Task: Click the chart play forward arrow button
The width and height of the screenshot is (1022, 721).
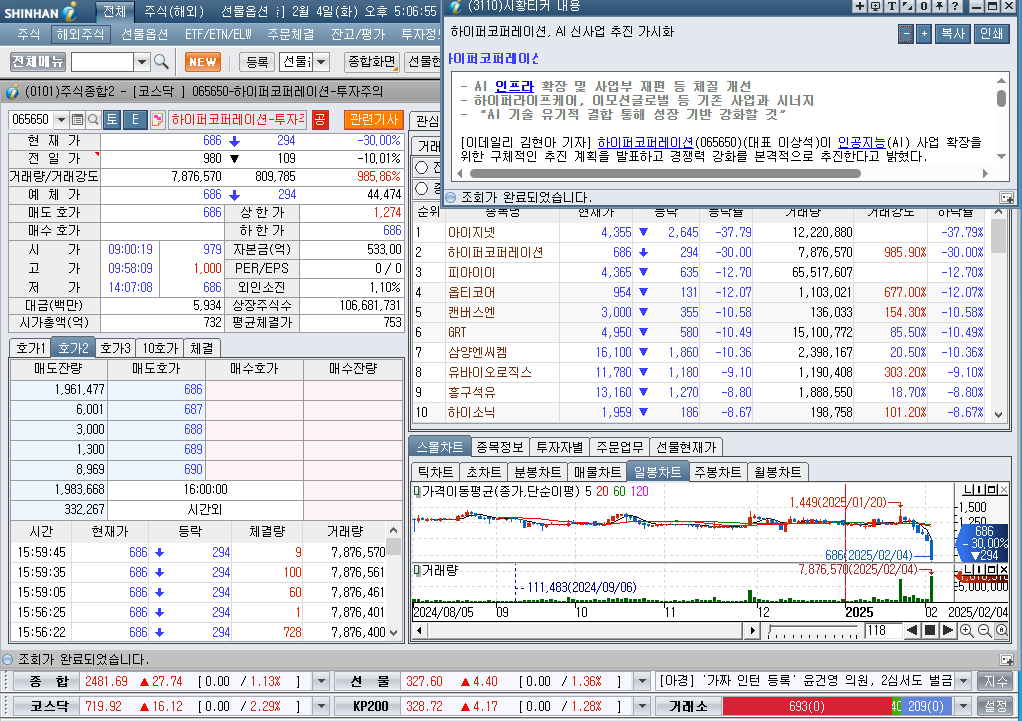Action: [948, 630]
